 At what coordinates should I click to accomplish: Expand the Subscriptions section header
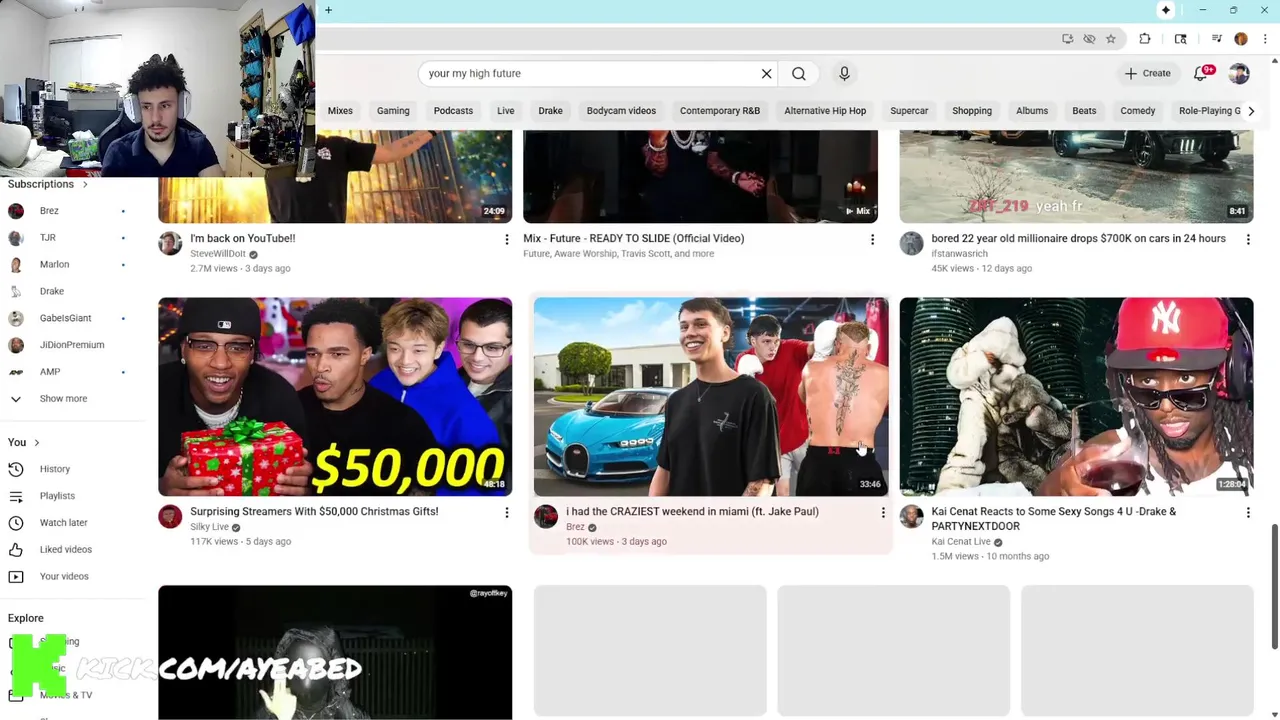(x=48, y=184)
